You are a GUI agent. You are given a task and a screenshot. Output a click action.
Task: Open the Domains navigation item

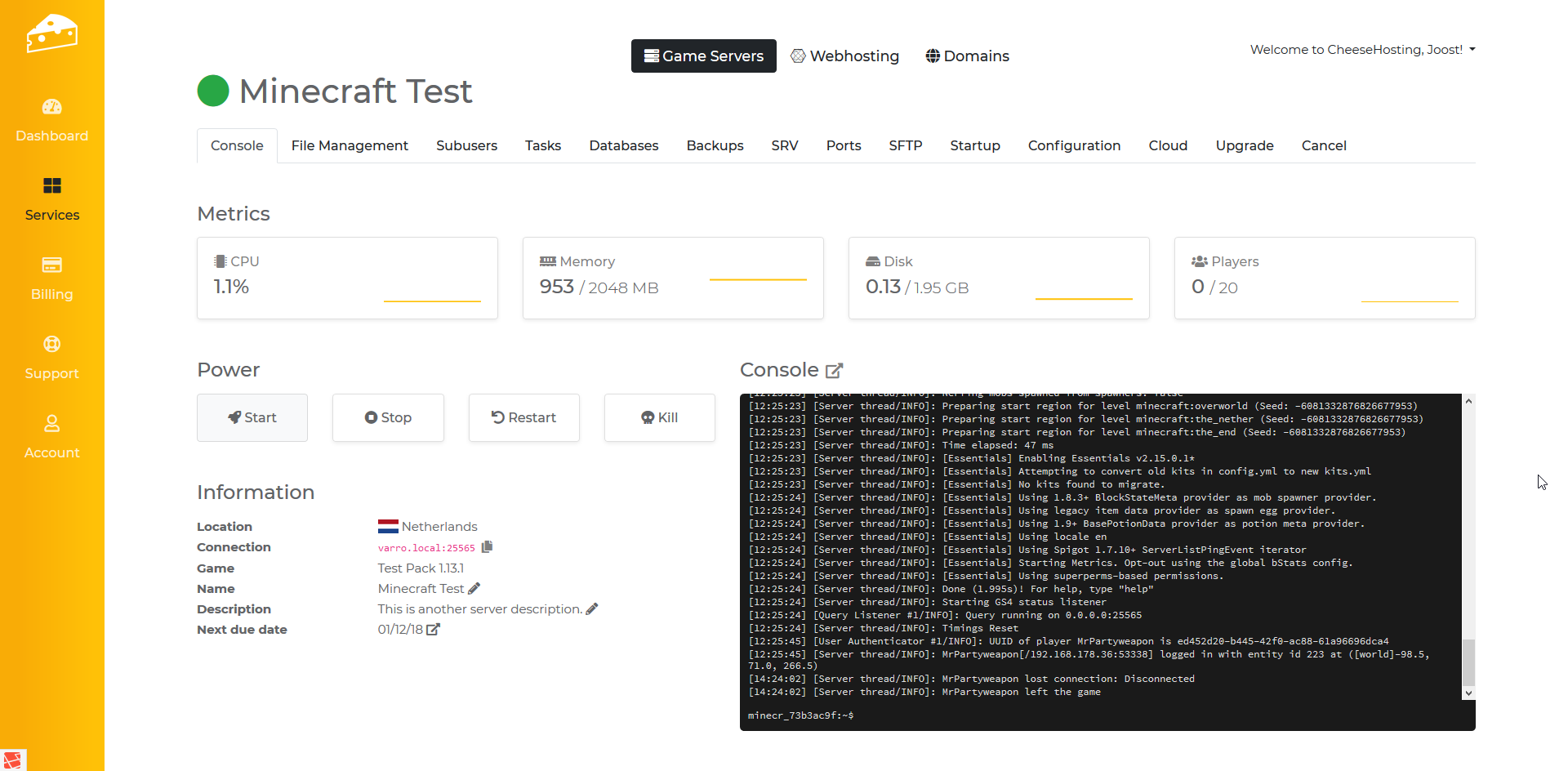[x=968, y=56]
